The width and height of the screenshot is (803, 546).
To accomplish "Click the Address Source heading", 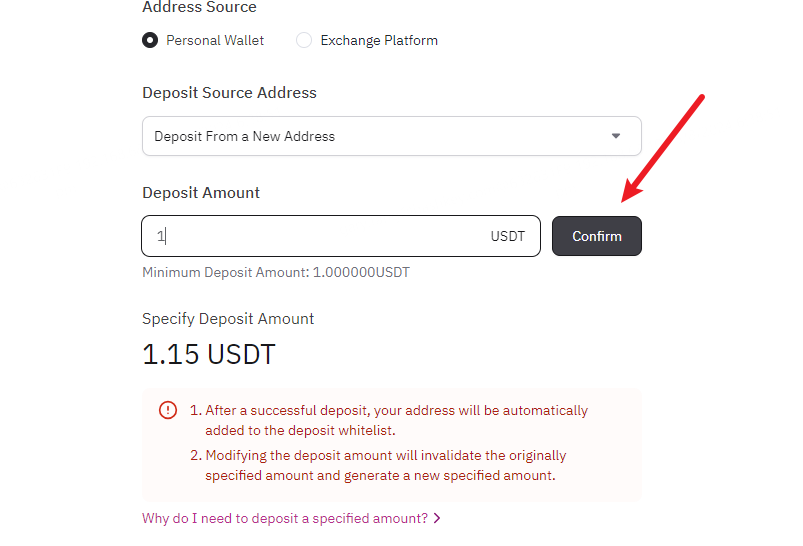I will tap(199, 8).
